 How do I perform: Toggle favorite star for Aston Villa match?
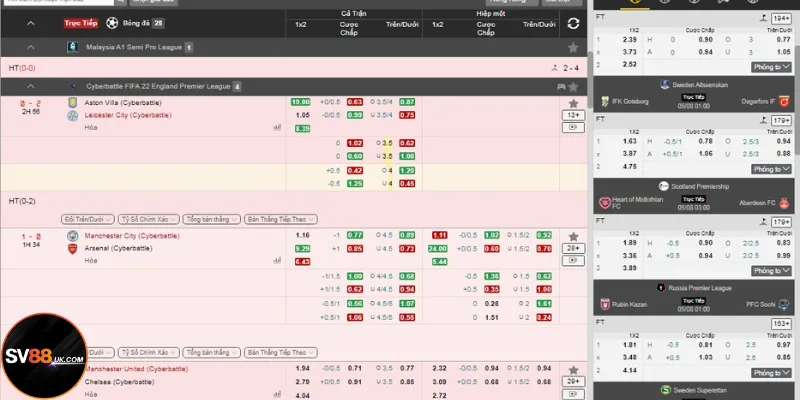click(x=573, y=103)
